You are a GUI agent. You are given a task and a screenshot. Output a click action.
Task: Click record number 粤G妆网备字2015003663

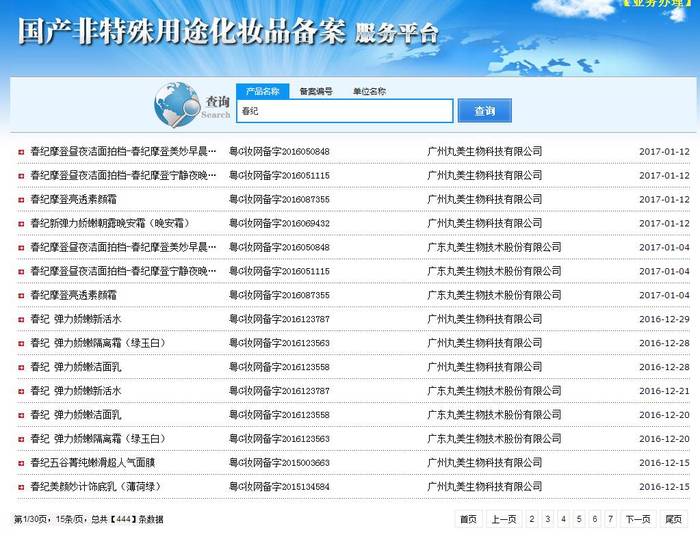click(x=279, y=463)
